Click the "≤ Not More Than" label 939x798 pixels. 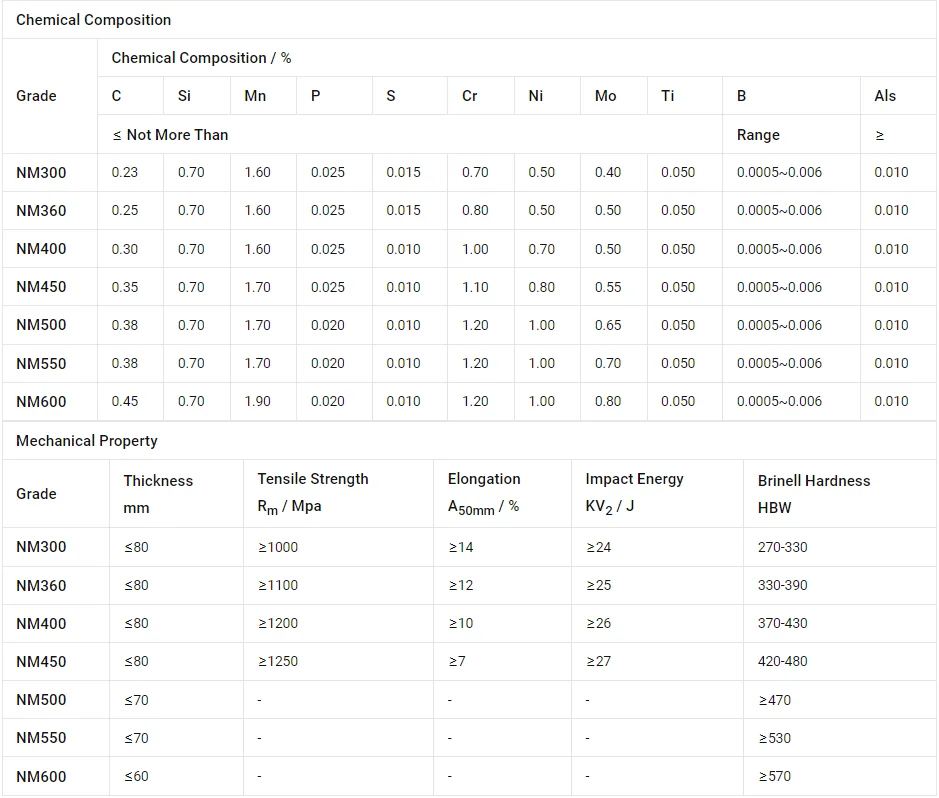170,135
